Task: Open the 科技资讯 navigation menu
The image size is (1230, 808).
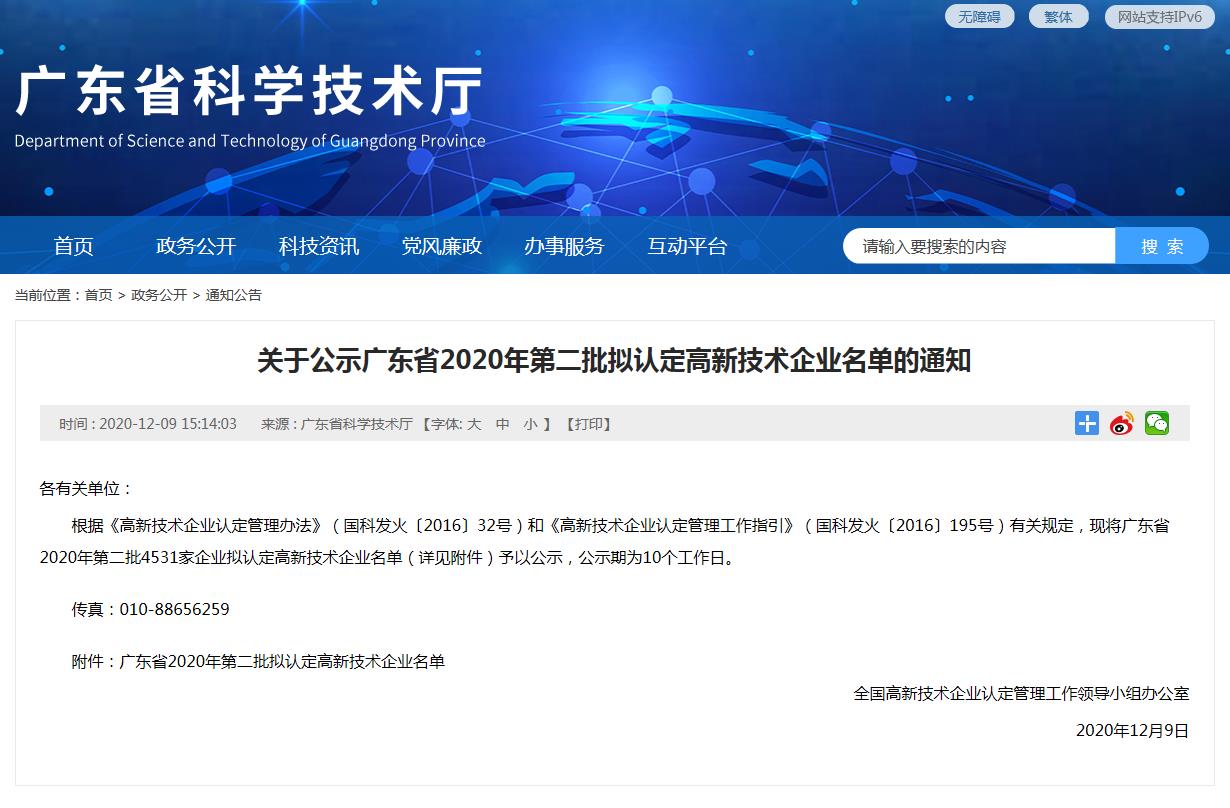Action: pos(318,245)
